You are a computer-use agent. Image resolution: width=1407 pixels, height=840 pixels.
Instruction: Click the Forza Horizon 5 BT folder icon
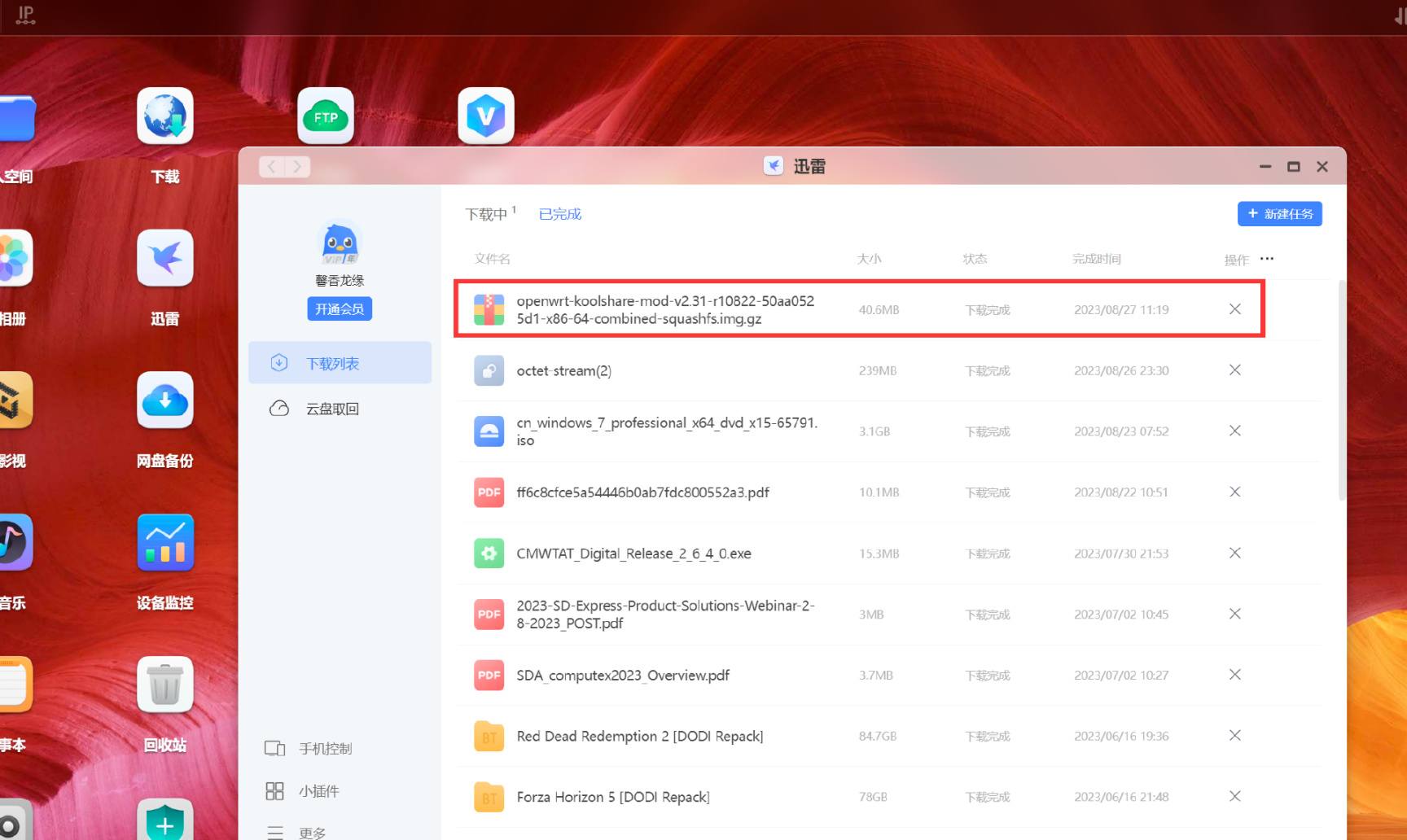pyautogui.click(x=489, y=798)
